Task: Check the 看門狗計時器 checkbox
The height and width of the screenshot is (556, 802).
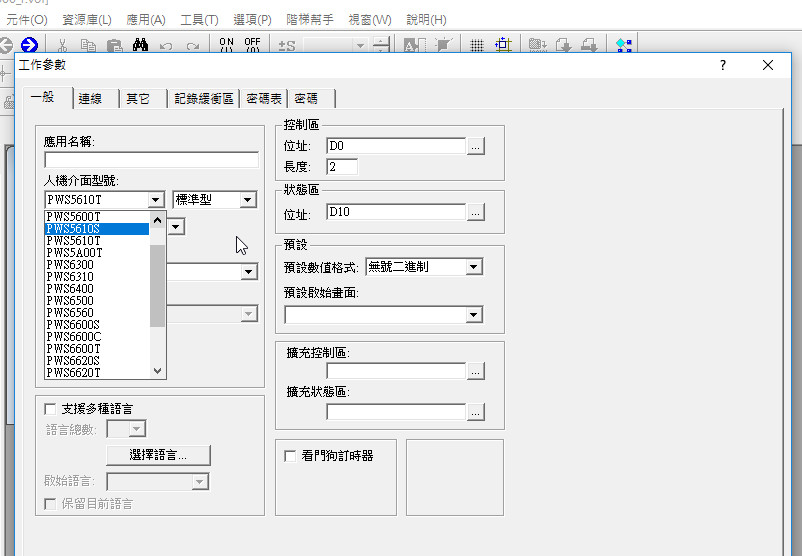Action: point(290,456)
